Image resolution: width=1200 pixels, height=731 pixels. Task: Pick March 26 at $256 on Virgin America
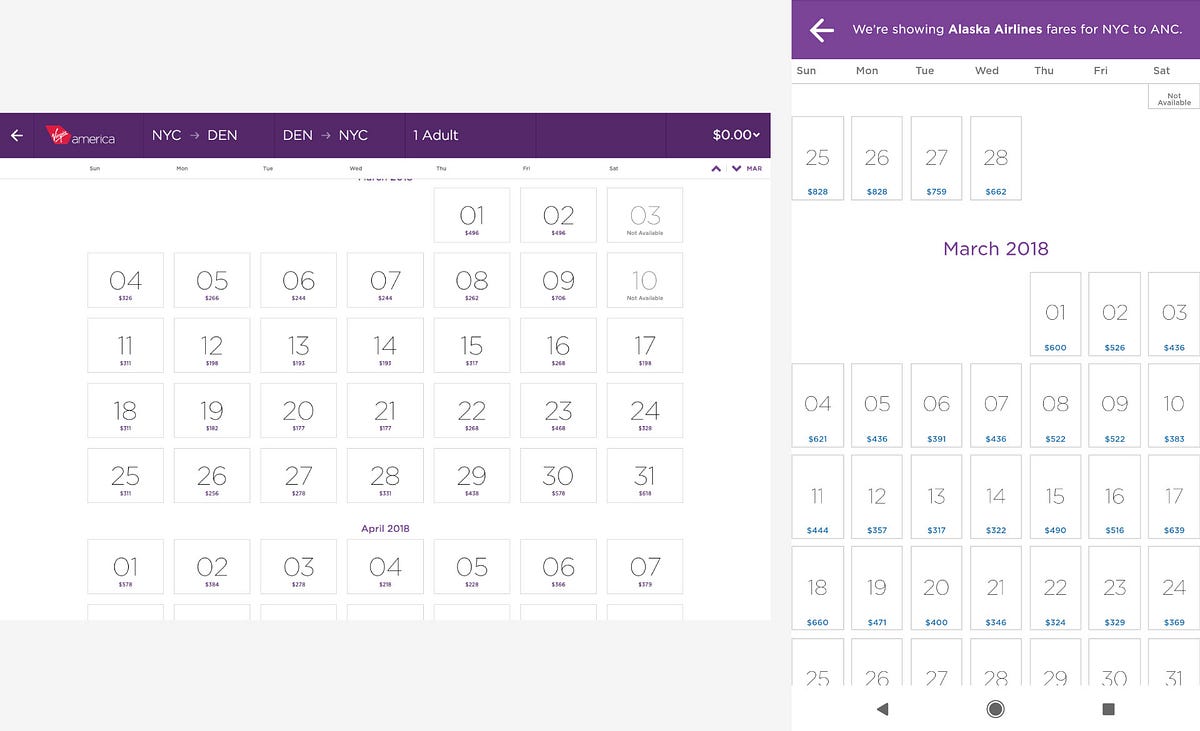pos(212,475)
